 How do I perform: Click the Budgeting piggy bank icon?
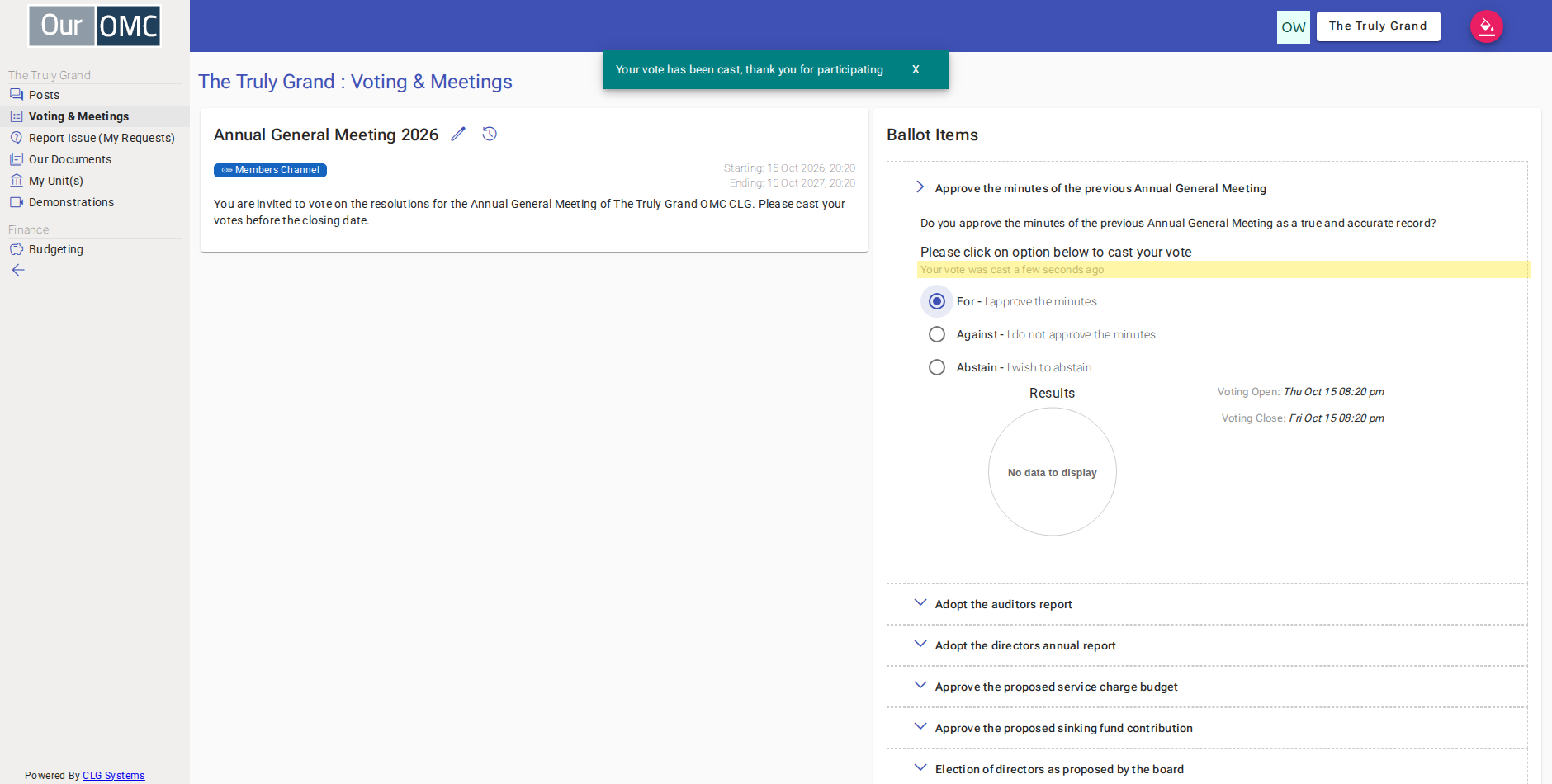pos(17,249)
